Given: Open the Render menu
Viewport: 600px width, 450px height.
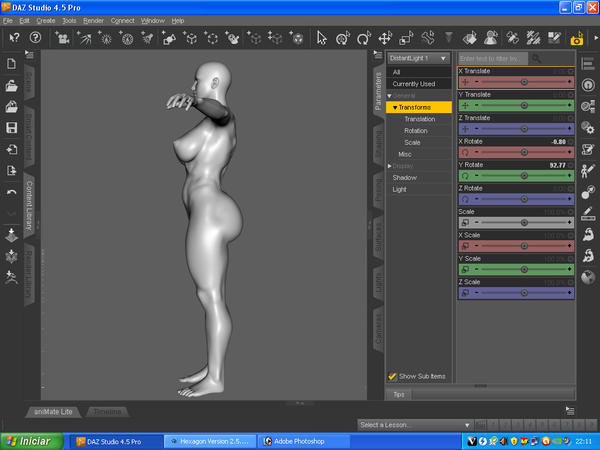Looking at the screenshot, I should (93, 20).
